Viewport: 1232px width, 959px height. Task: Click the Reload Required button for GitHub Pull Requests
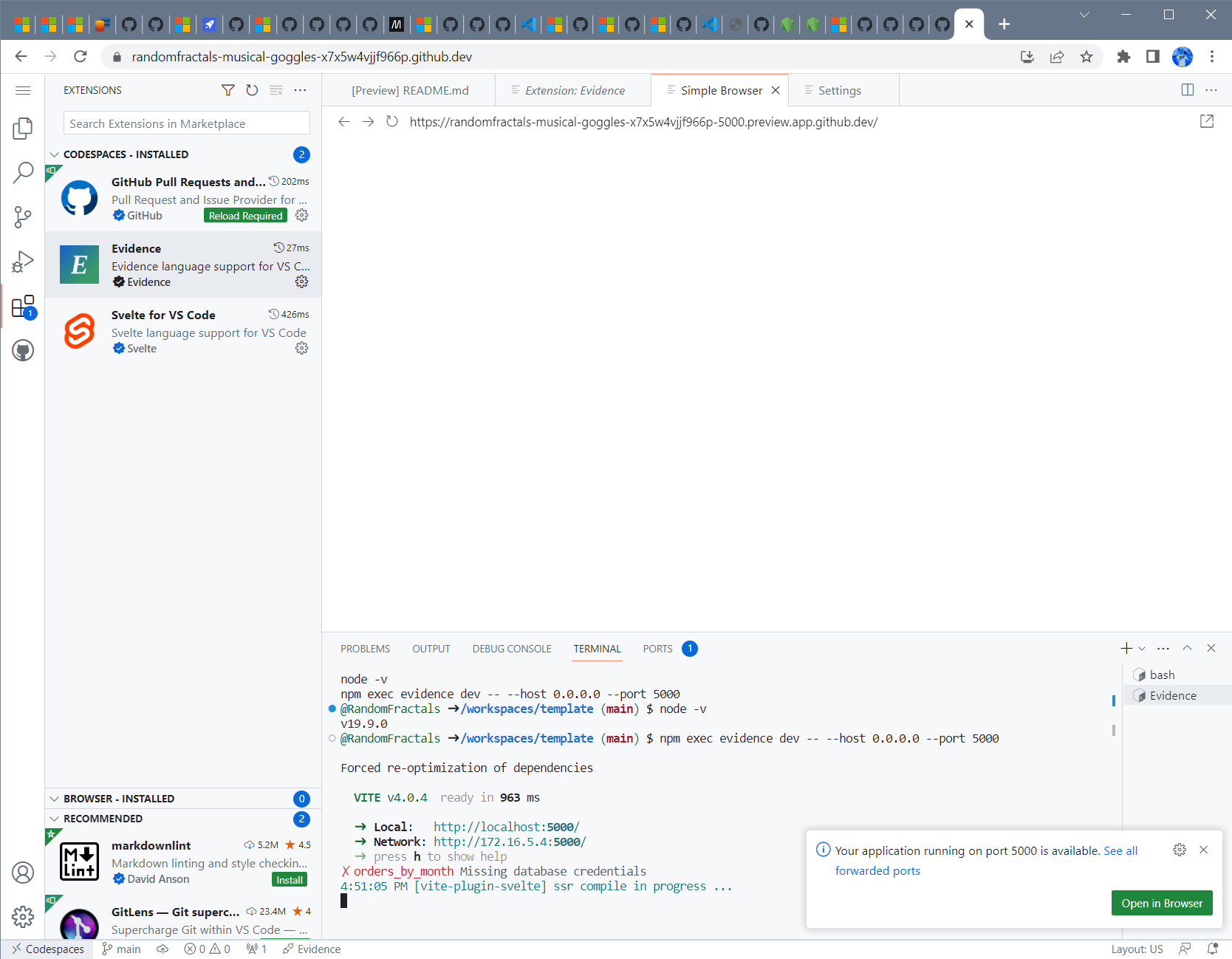244,215
